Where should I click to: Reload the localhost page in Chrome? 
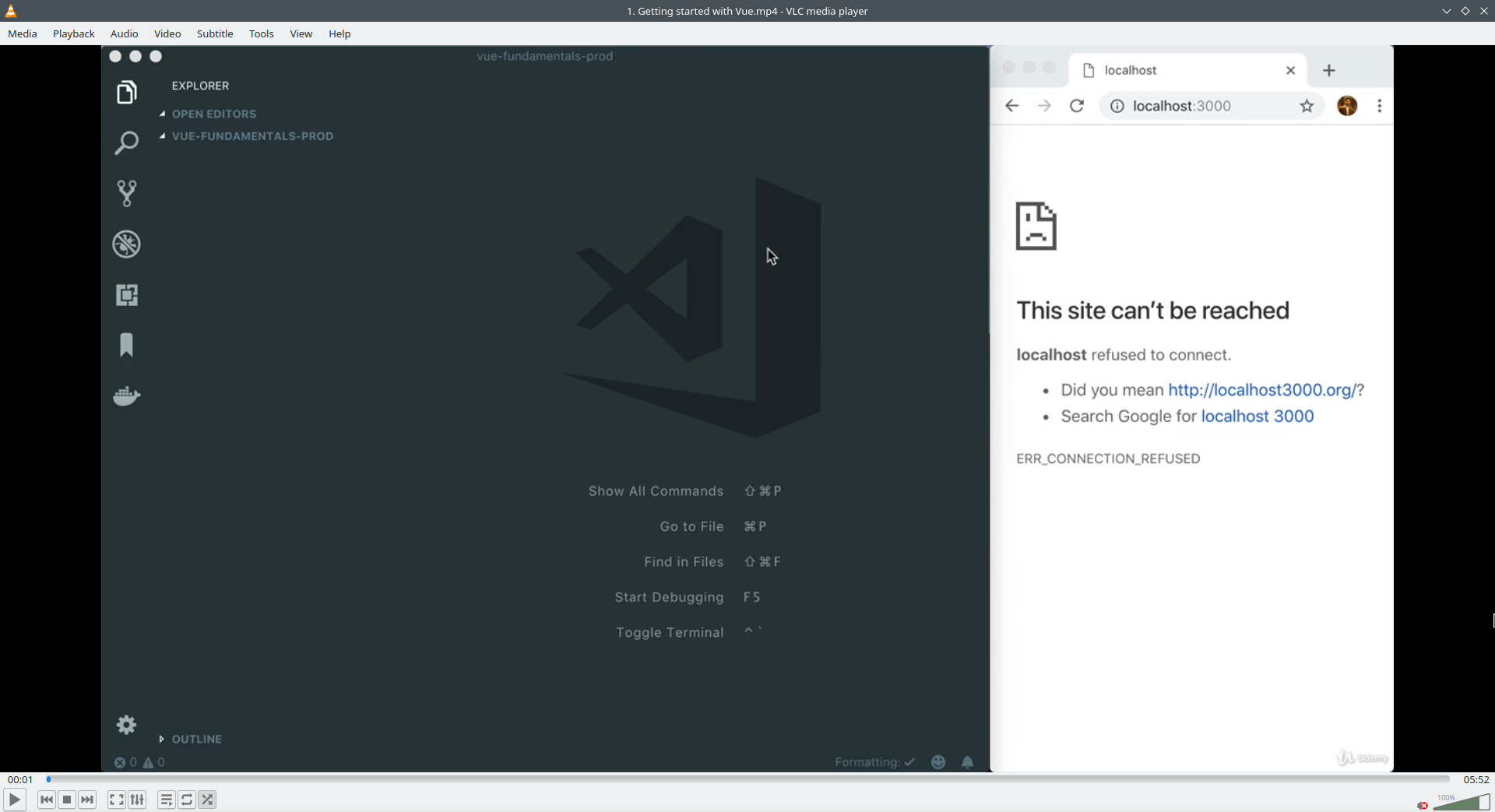1077,106
